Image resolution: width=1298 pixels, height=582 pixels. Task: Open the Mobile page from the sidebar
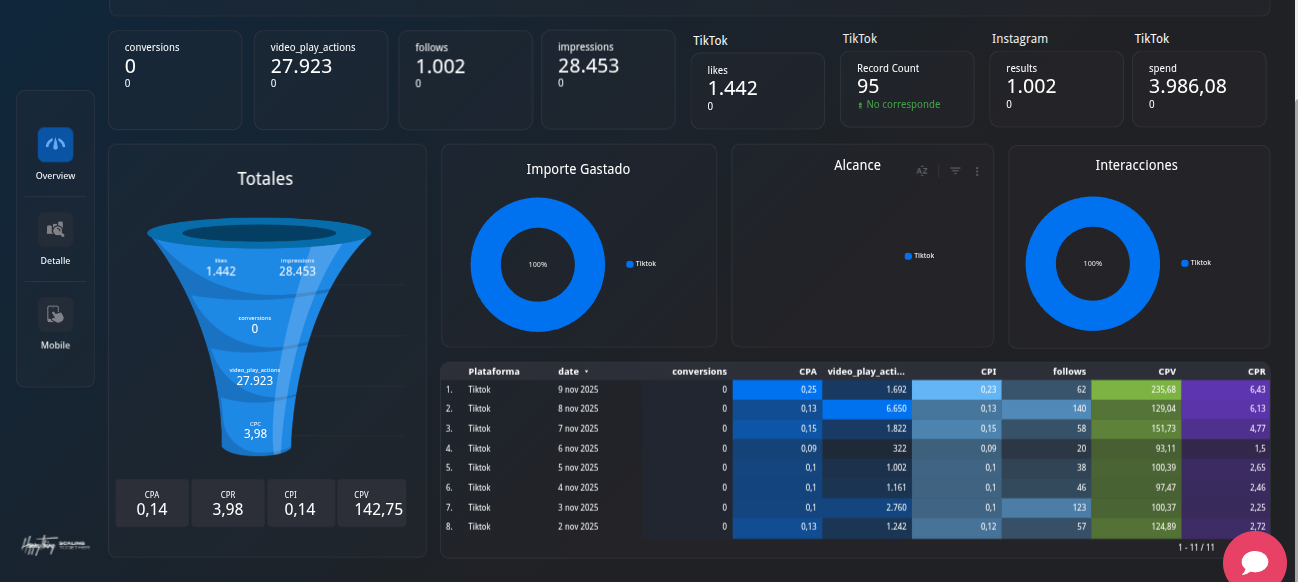pos(55,315)
